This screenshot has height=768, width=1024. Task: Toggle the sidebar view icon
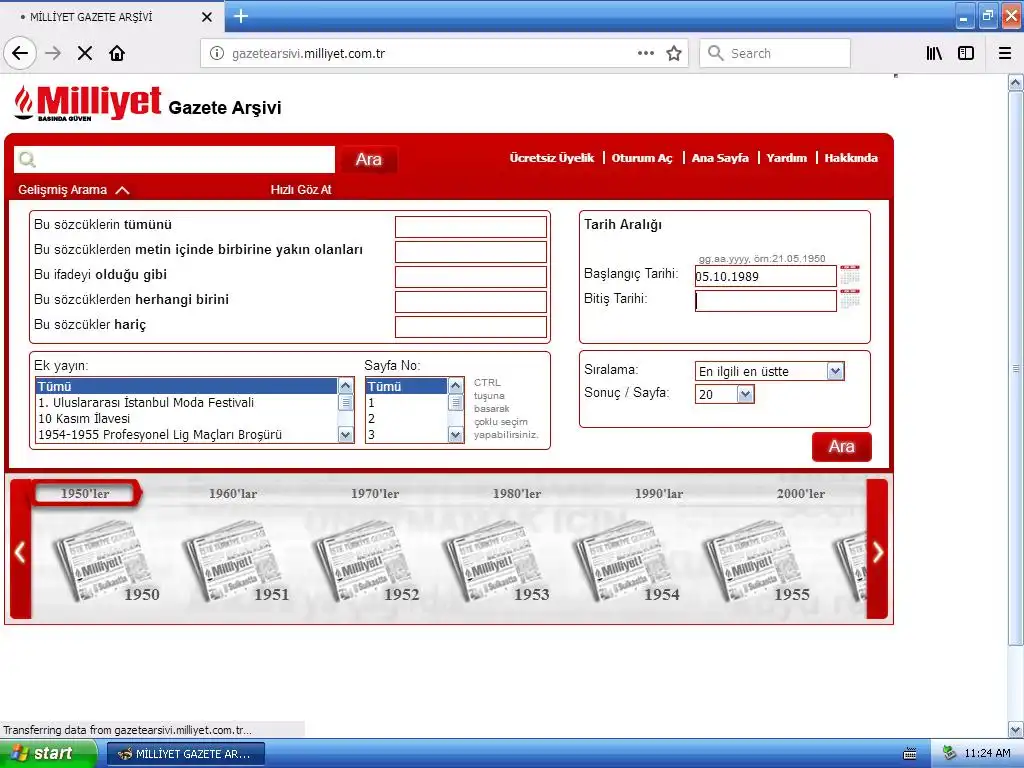pyautogui.click(x=966, y=54)
